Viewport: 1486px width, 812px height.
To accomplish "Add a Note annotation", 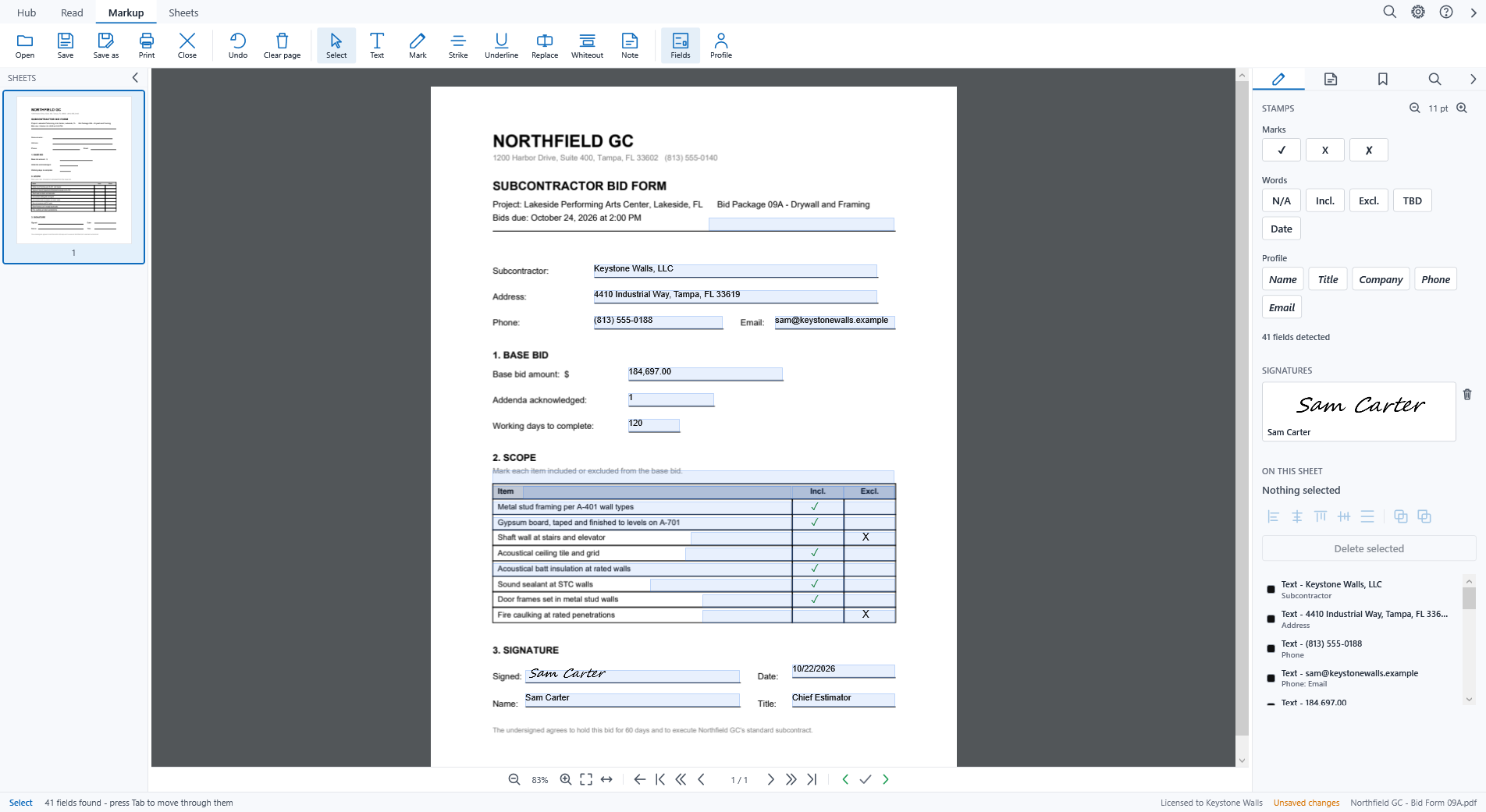I will 630,45.
